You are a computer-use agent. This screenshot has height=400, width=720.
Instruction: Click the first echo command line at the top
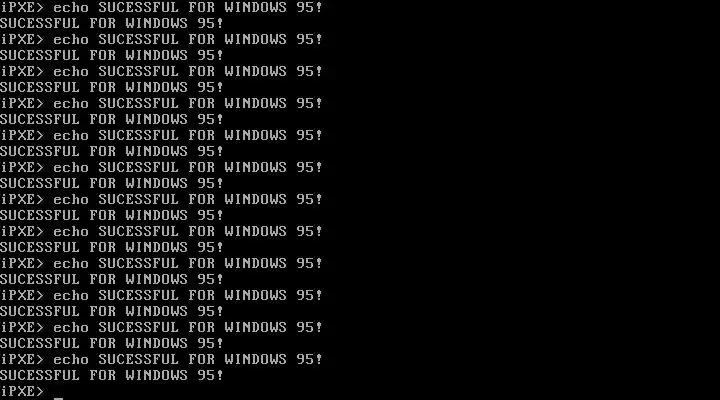(x=162, y=8)
